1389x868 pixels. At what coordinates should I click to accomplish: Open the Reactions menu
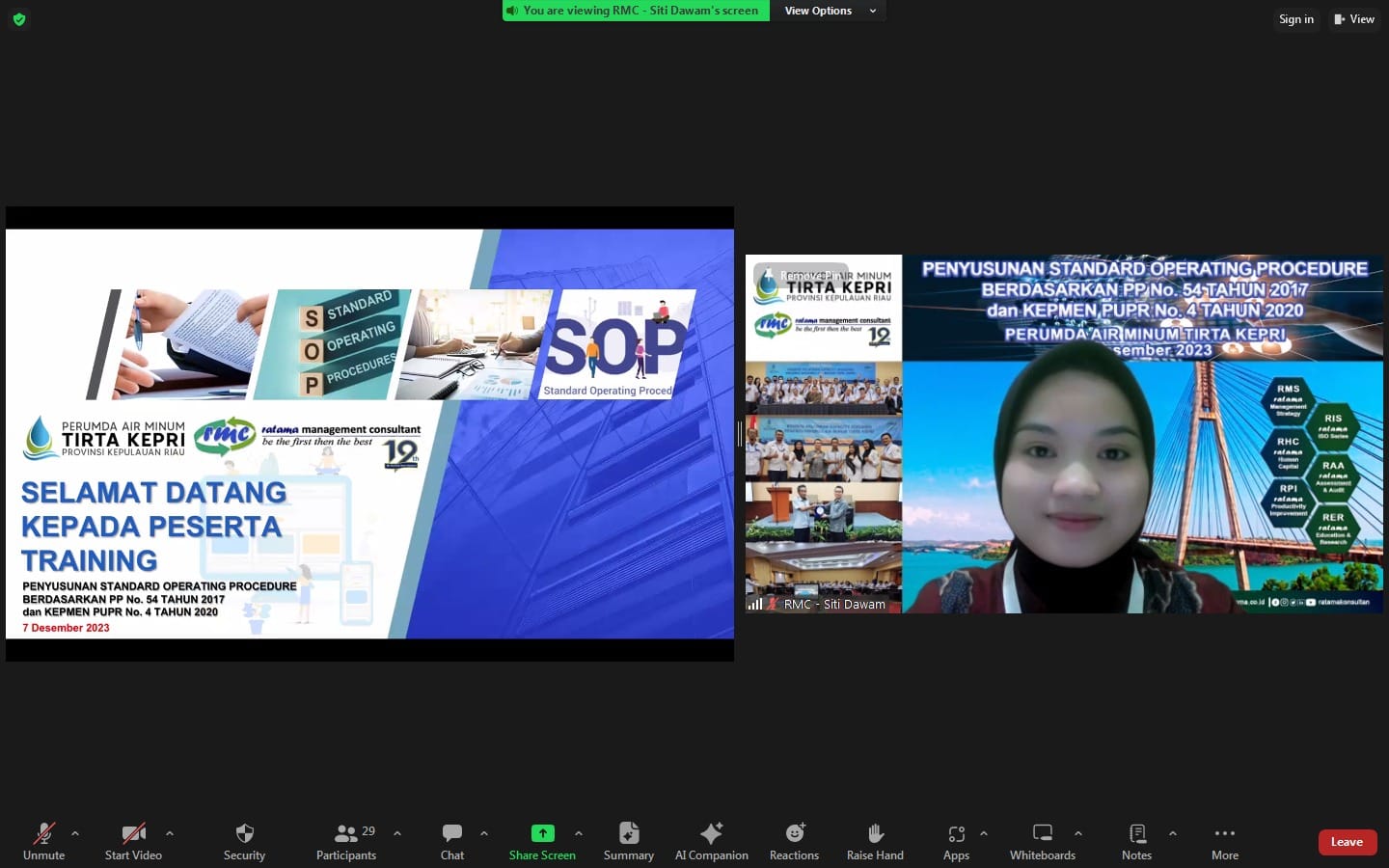coord(794,840)
